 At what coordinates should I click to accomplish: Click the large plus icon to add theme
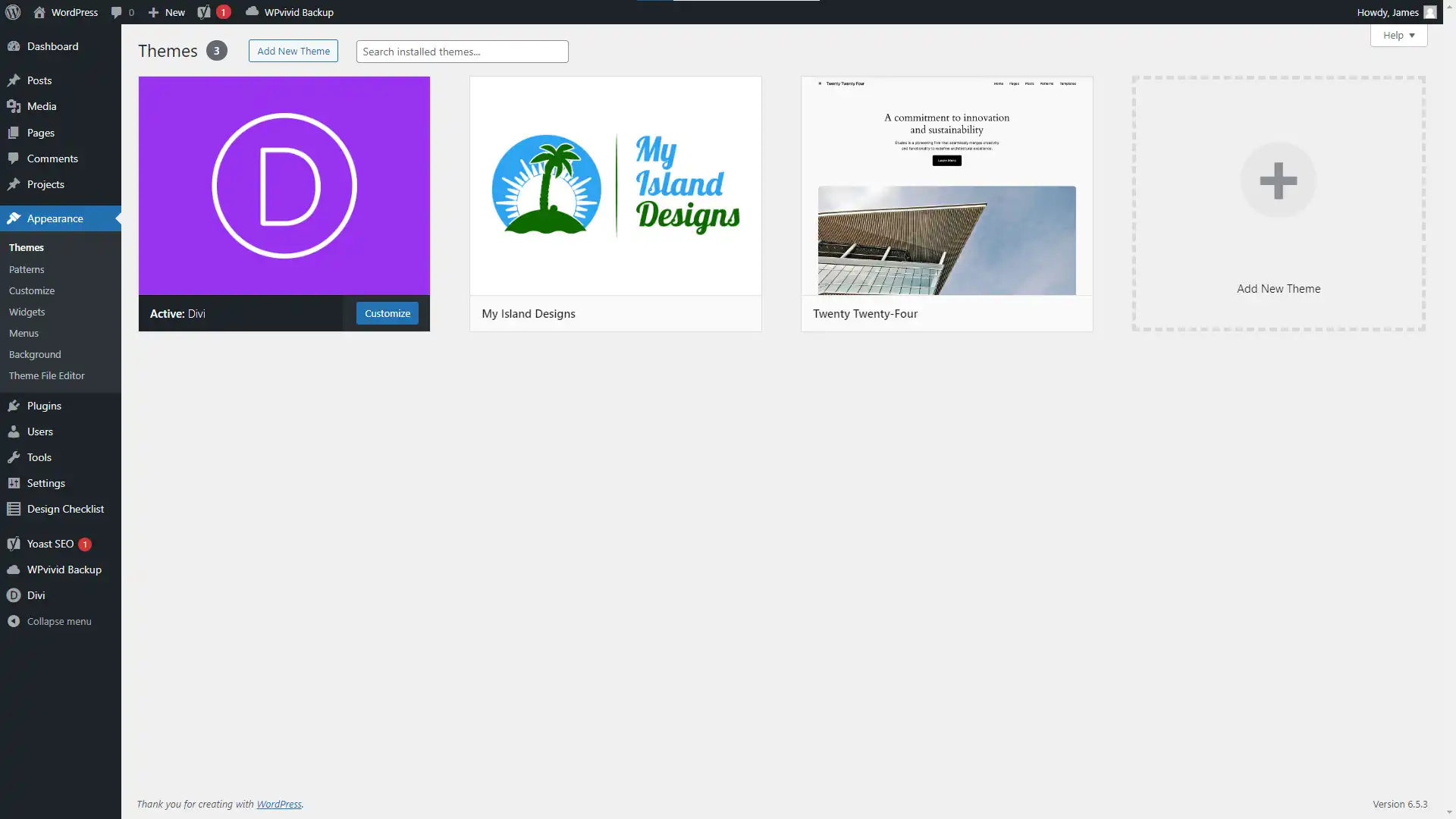1278,180
